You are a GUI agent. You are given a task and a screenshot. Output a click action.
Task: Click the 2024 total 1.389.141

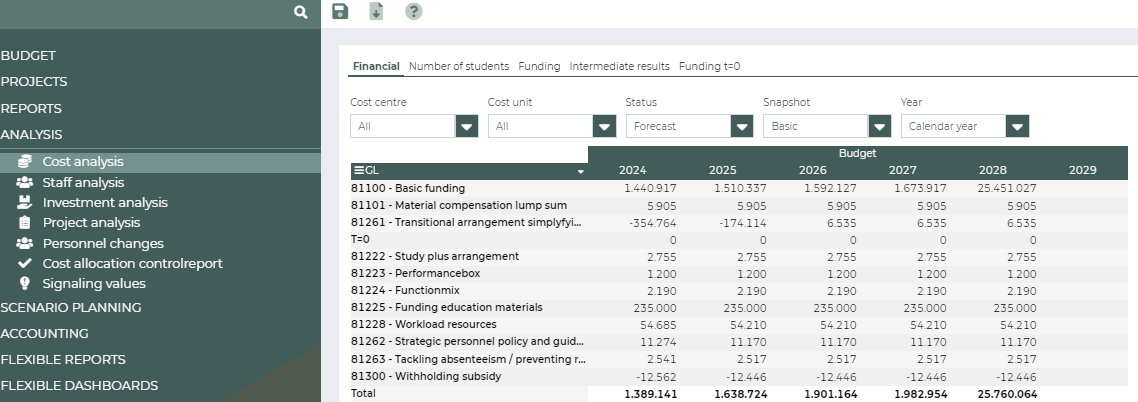click(x=650, y=394)
